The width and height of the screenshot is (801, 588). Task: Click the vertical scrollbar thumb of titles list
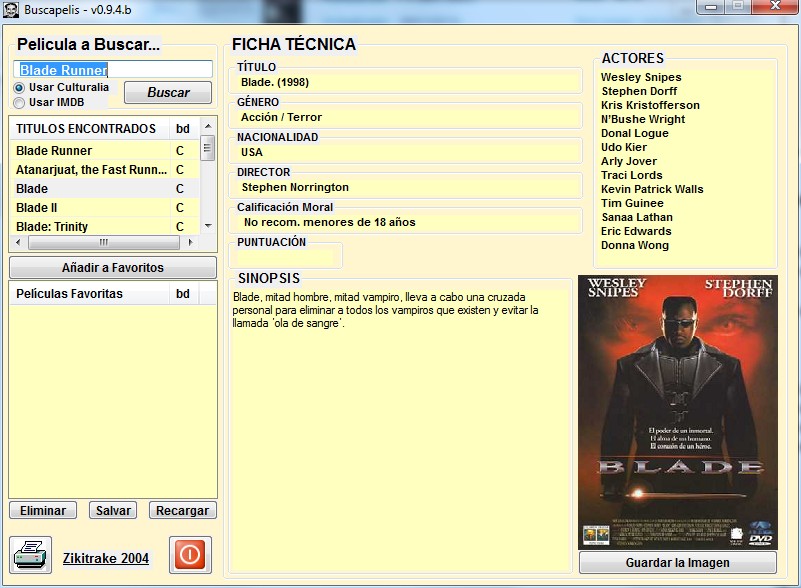(207, 148)
